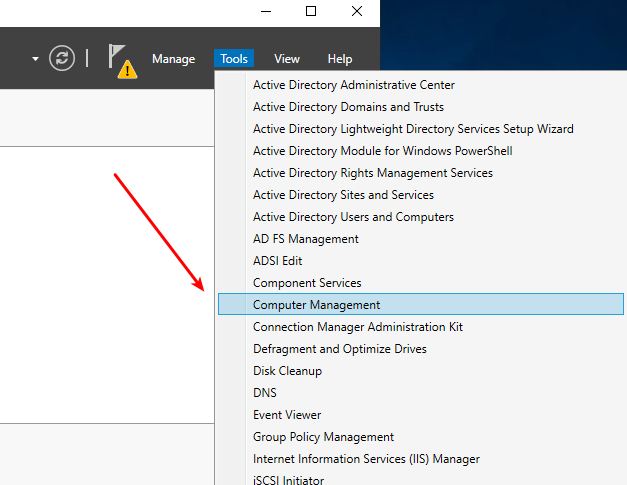Viewport: 627px width, 485px height.
Task: Open Defragment and Optimize Drives
Action: point(339,349)
